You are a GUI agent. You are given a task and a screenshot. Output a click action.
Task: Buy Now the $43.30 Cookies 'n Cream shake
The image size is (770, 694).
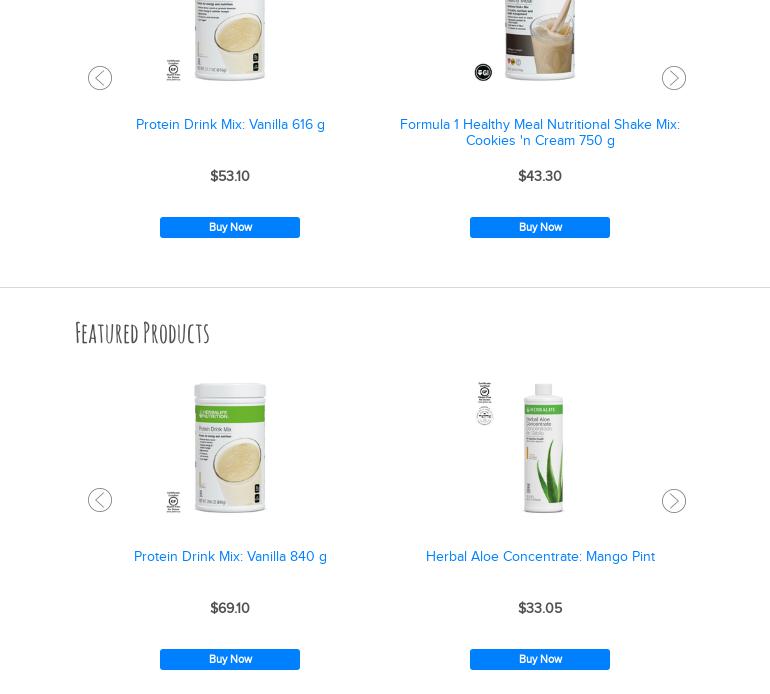[540, 227]
